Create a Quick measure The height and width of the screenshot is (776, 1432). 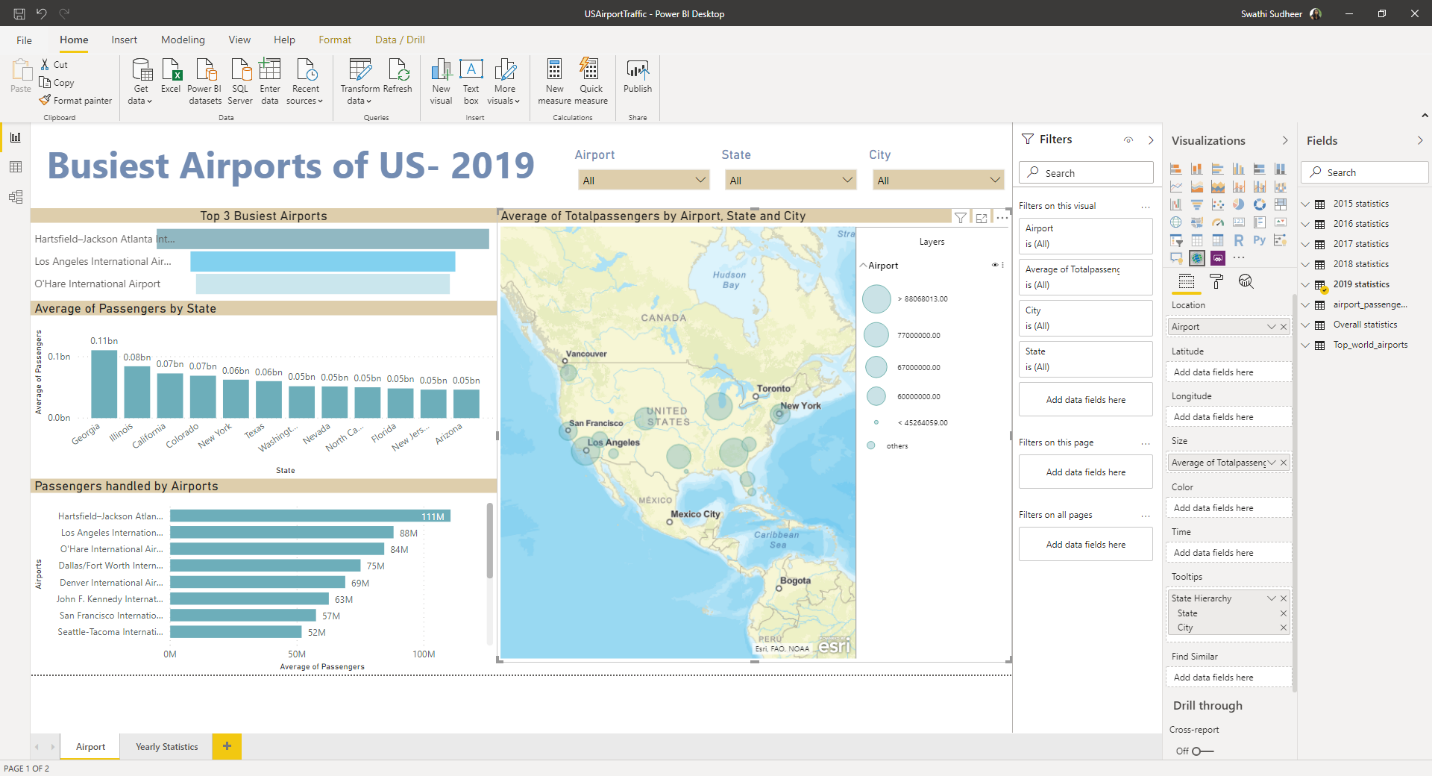click(x=591, y=81)
